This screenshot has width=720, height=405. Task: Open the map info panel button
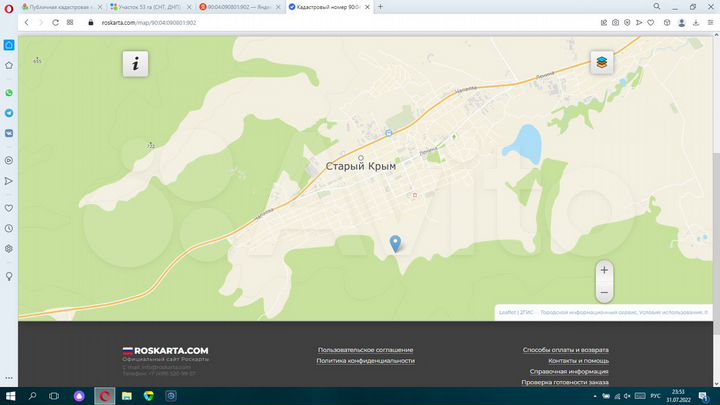click(135, 64)
